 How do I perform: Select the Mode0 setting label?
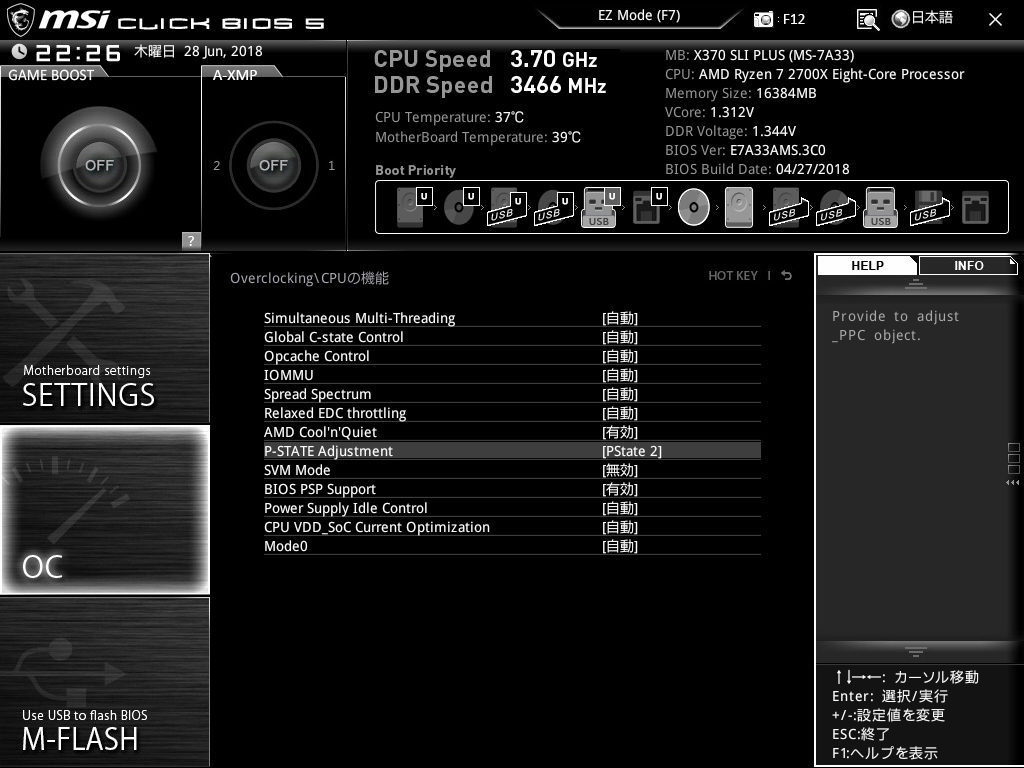(285, 545)
